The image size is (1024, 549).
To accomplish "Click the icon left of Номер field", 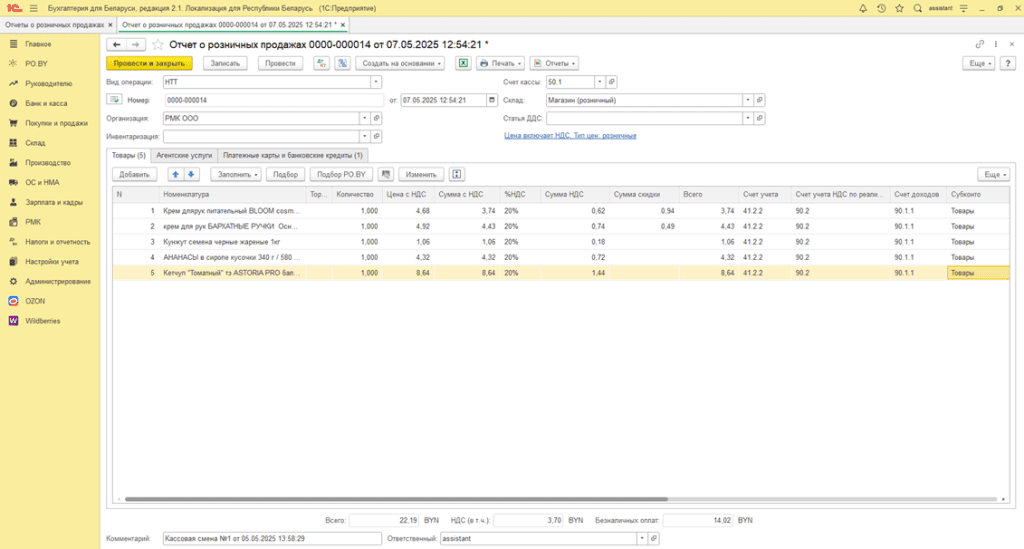I will click(x=114, y=100).
